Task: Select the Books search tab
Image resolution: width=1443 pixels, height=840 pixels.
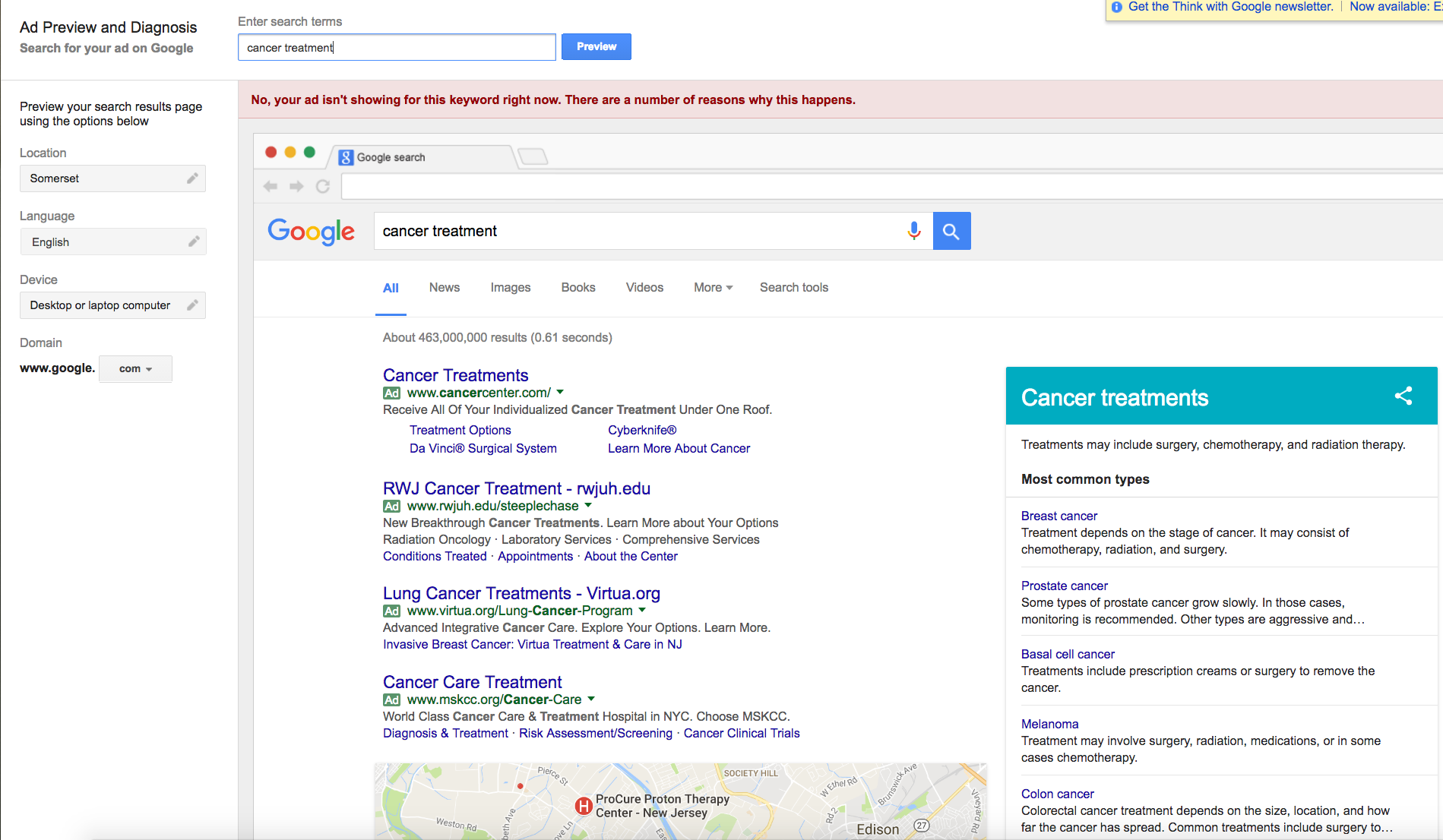Action: [x=578, y=288]
